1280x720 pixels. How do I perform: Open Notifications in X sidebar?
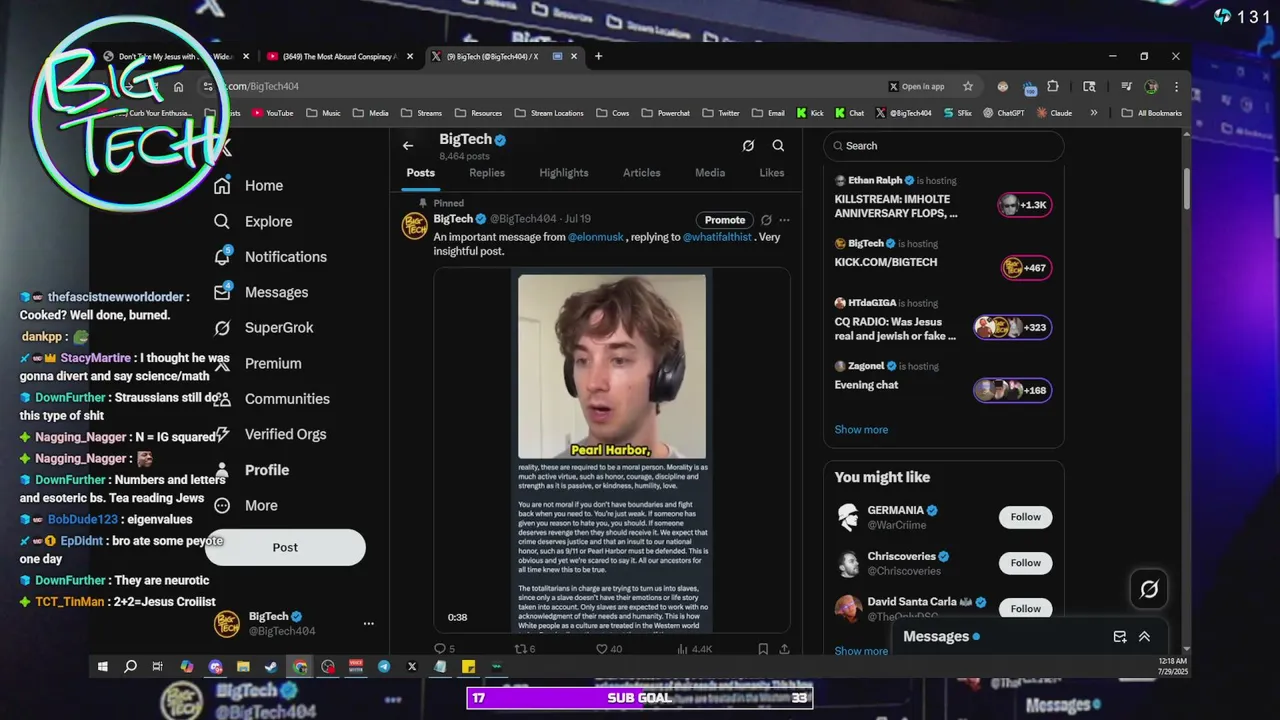270,257
